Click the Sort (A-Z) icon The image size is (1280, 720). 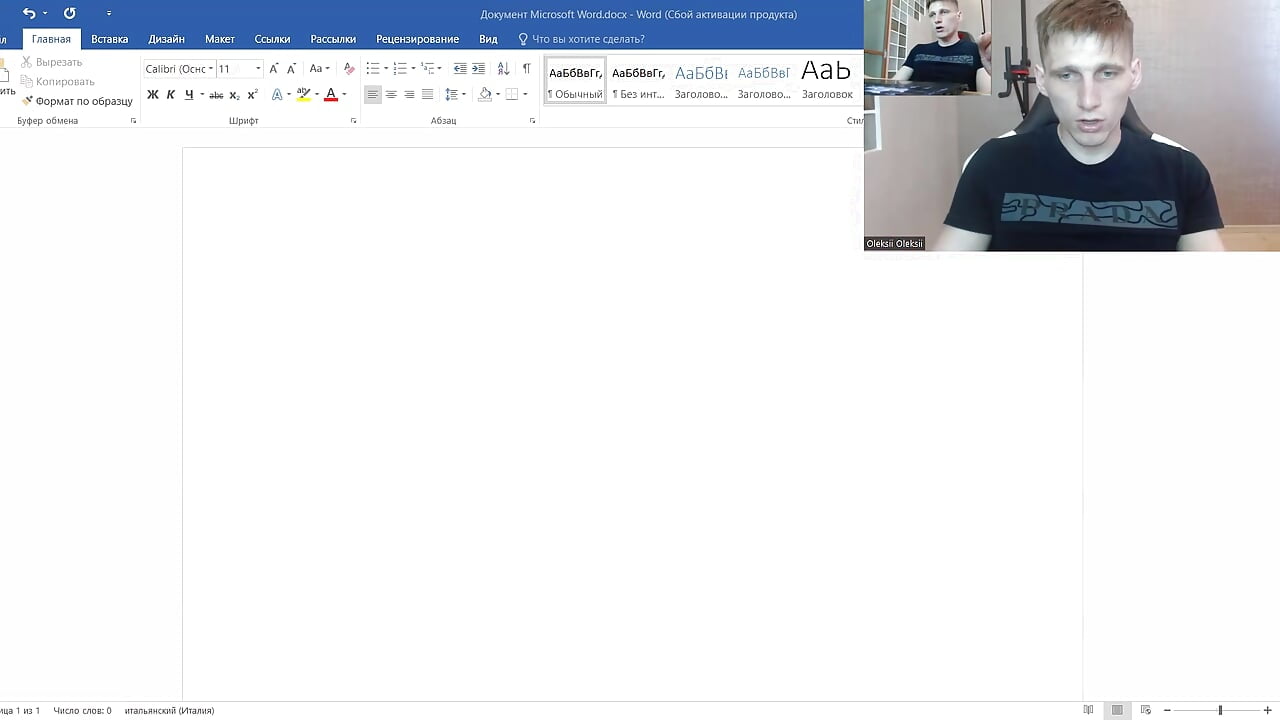503,69
